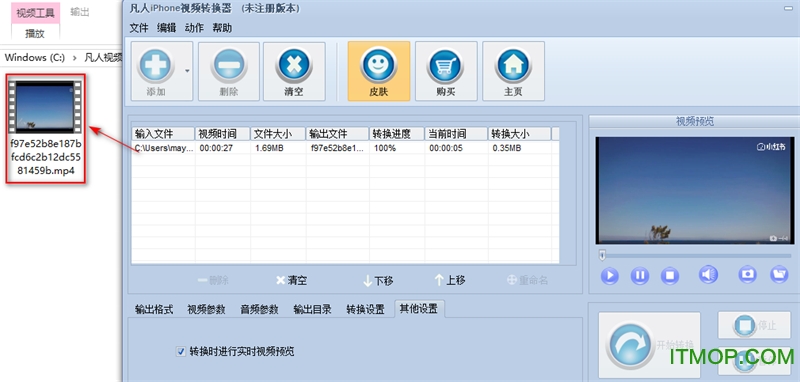This screenshot has height=382, width=800.
Task: Open the 编辑 menu
Action: [x=166, y=28]
